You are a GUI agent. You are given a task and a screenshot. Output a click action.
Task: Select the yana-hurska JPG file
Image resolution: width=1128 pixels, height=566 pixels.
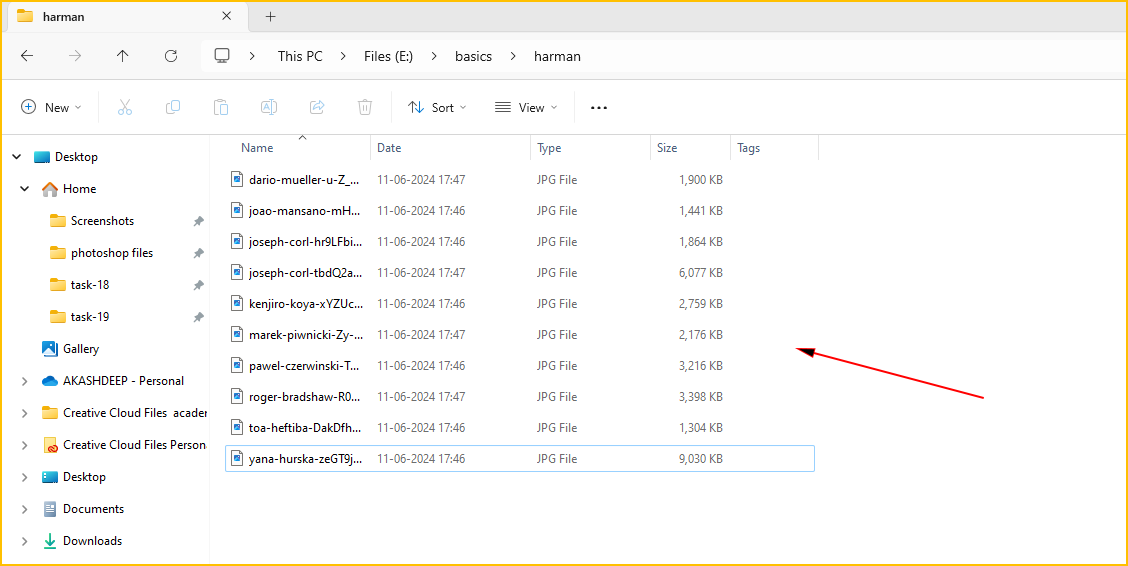point(305,459)
